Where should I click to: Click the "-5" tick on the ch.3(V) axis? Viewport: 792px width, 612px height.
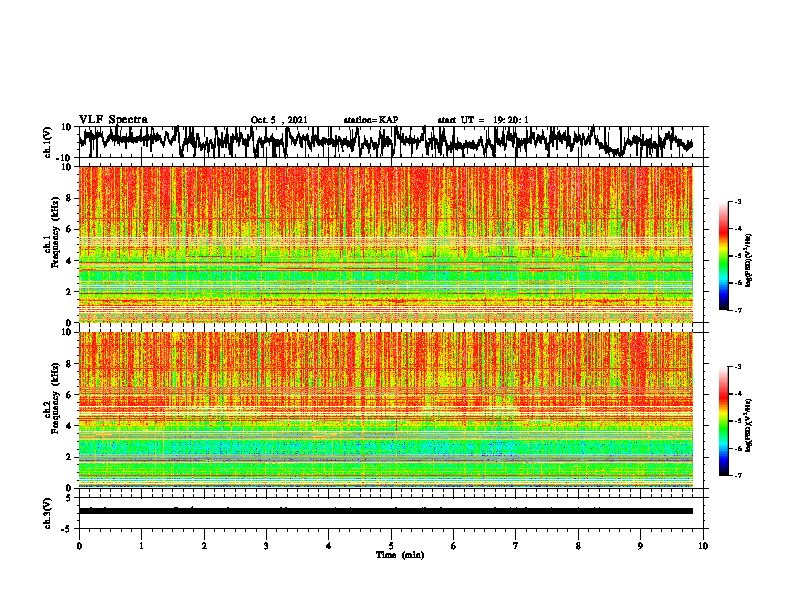[x=67, y=529]
